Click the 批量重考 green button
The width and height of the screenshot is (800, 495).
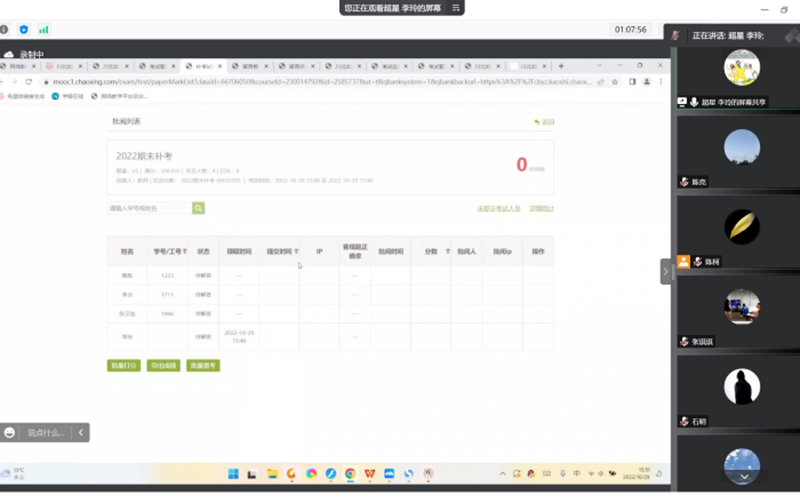click(203, 365)
